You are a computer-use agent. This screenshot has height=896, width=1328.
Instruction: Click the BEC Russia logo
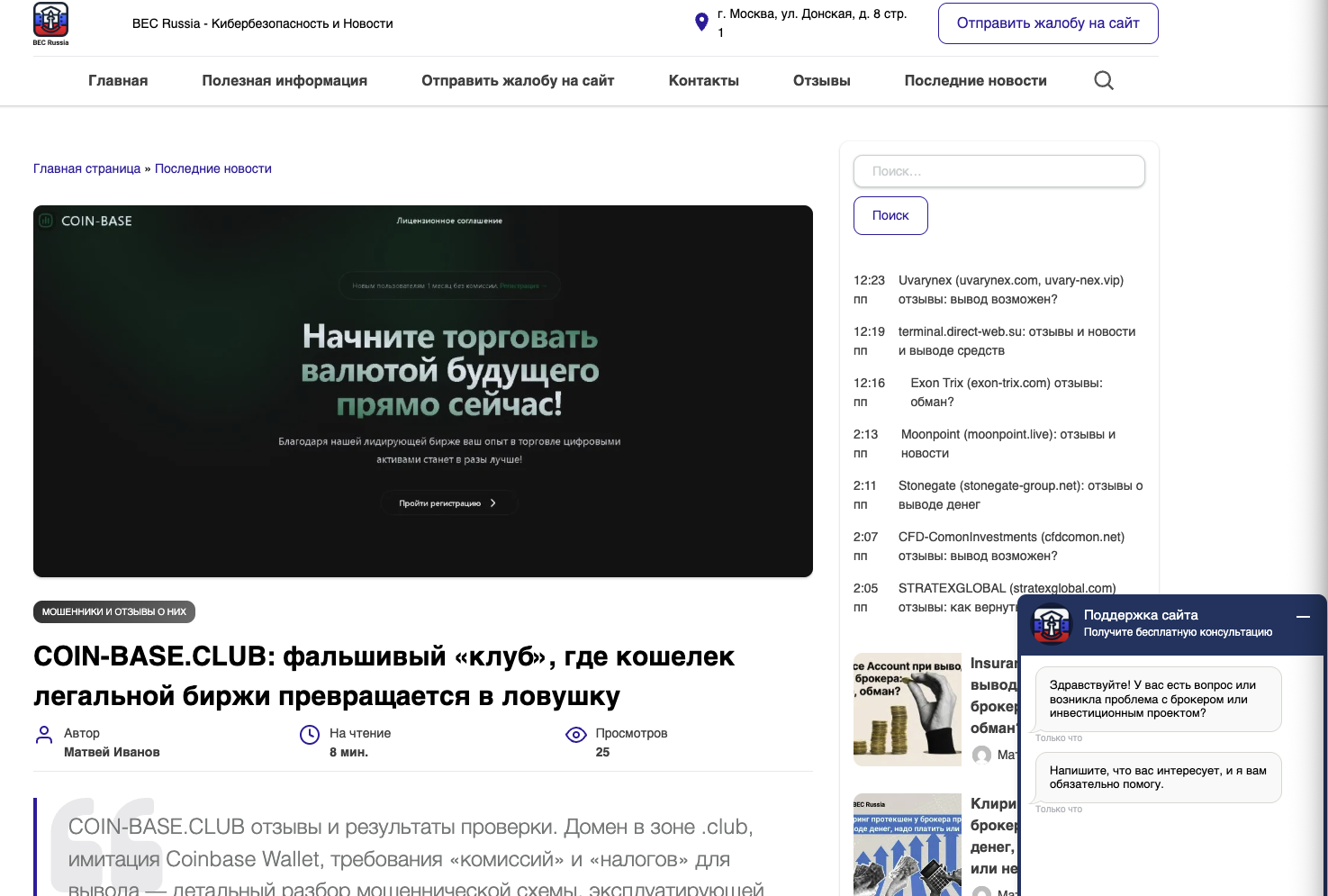point(50,23)
